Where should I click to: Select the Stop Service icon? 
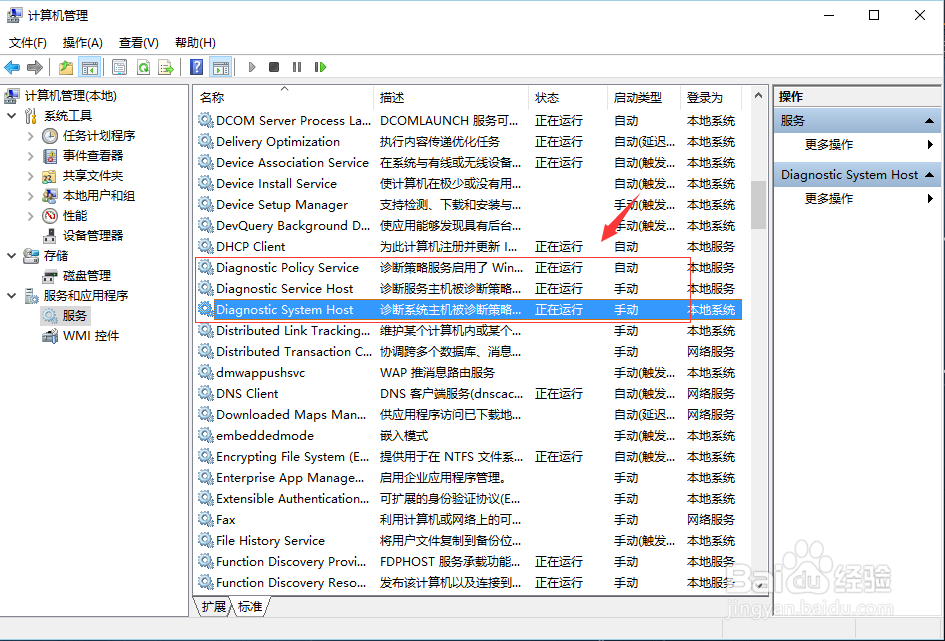[272, 67]
